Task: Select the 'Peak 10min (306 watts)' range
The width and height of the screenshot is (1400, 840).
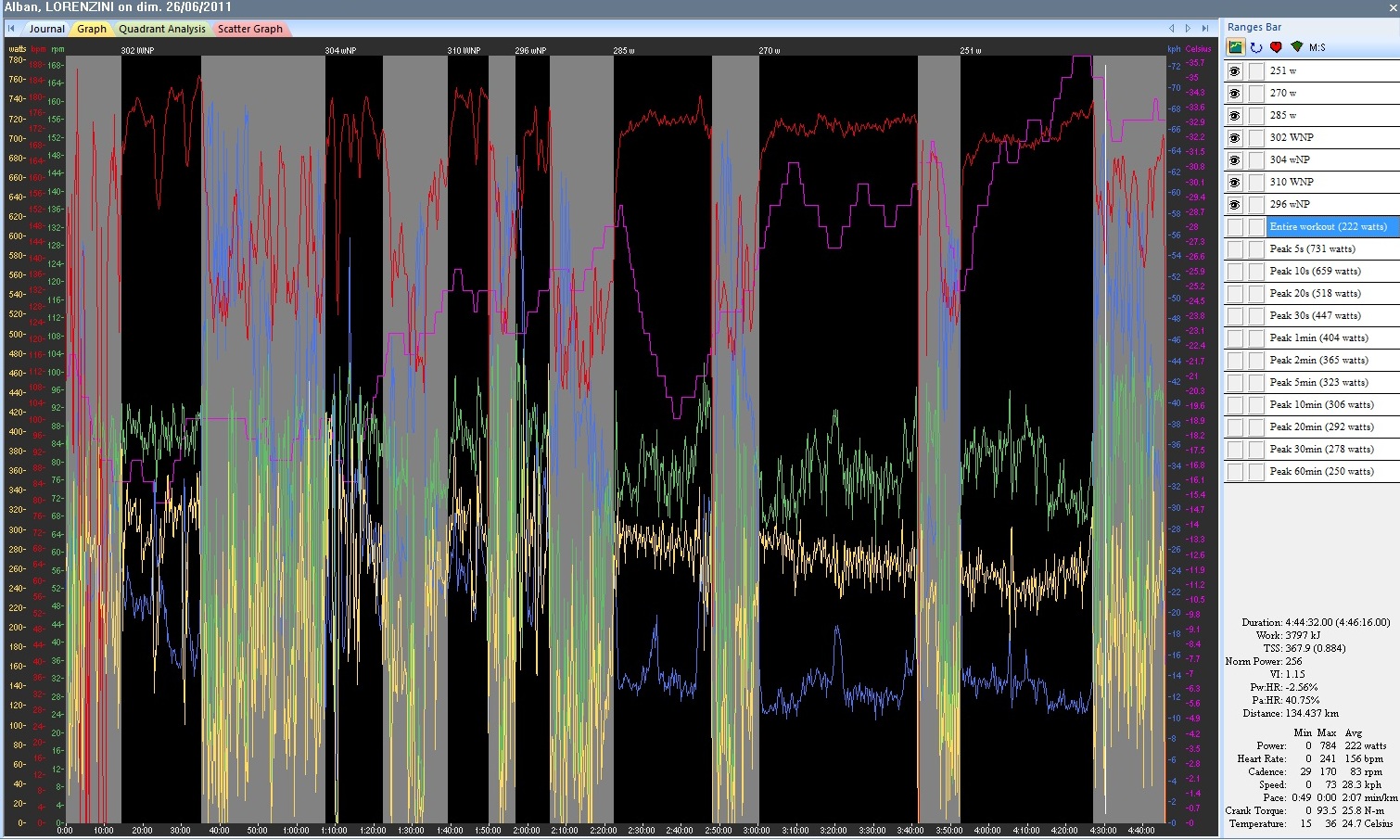Action: coord(1333,404)
